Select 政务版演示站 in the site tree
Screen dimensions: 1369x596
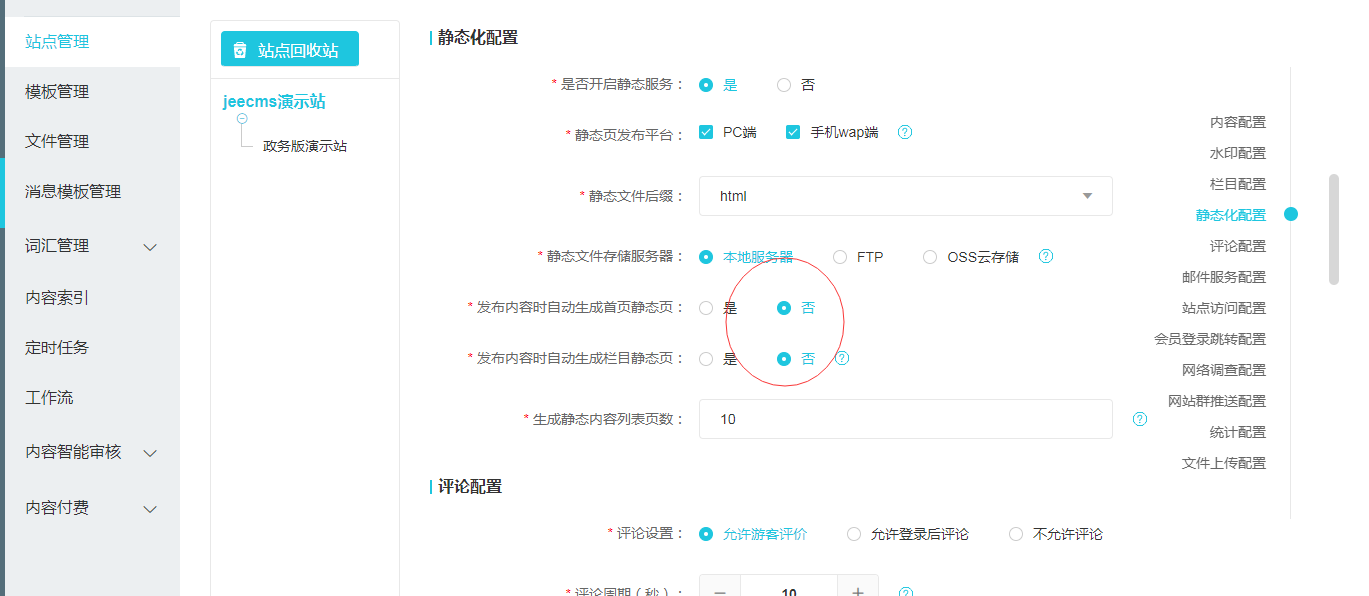point(305,146)
